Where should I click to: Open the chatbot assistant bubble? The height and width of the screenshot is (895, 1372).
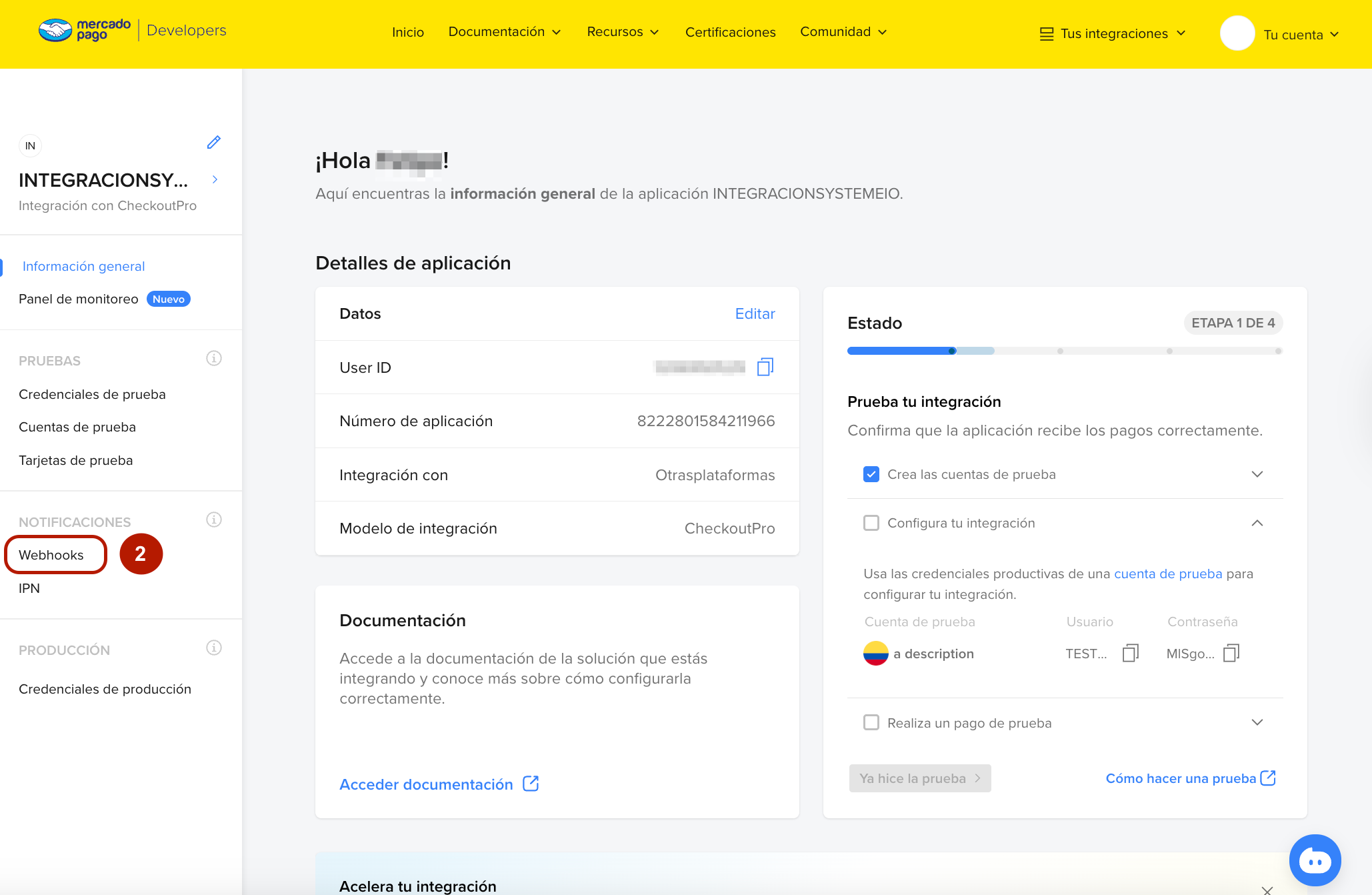[1314, 860]
